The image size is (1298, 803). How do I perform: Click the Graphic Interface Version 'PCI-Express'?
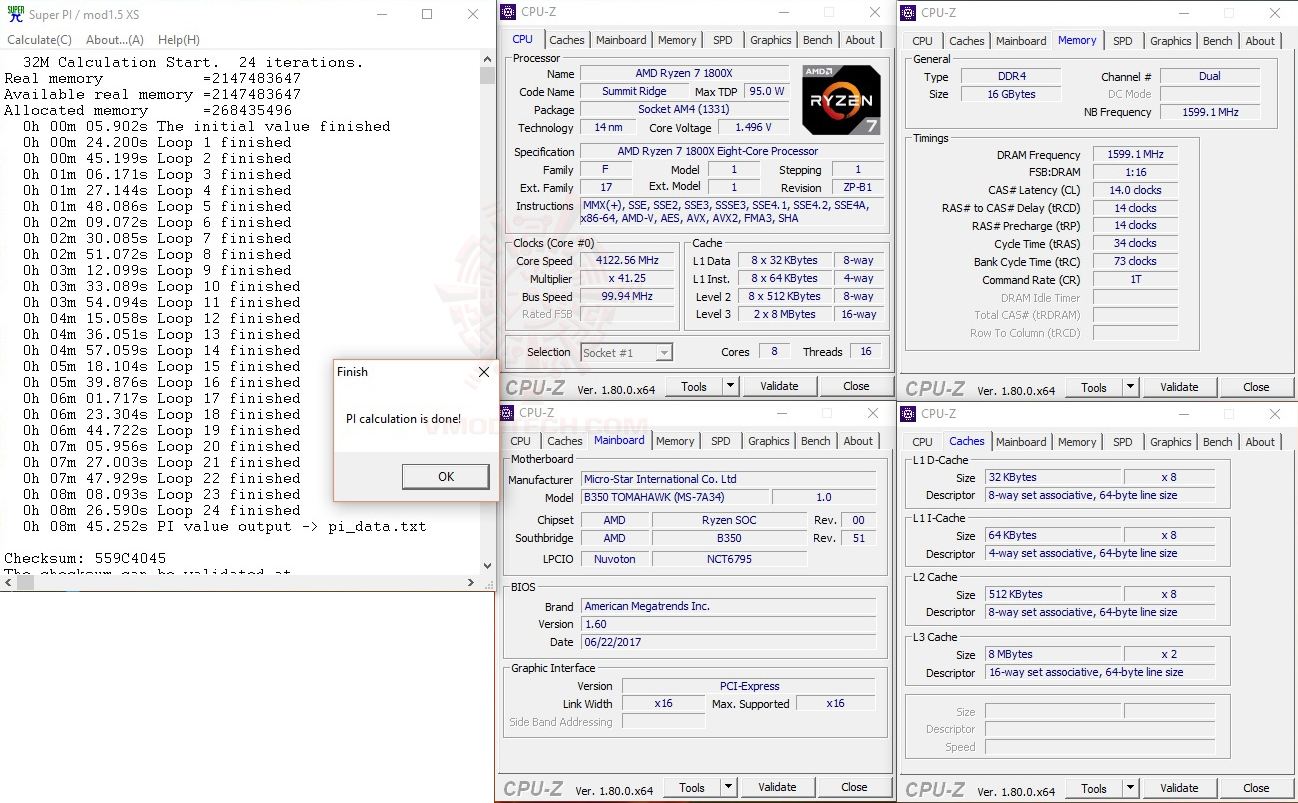click(748, 686)
